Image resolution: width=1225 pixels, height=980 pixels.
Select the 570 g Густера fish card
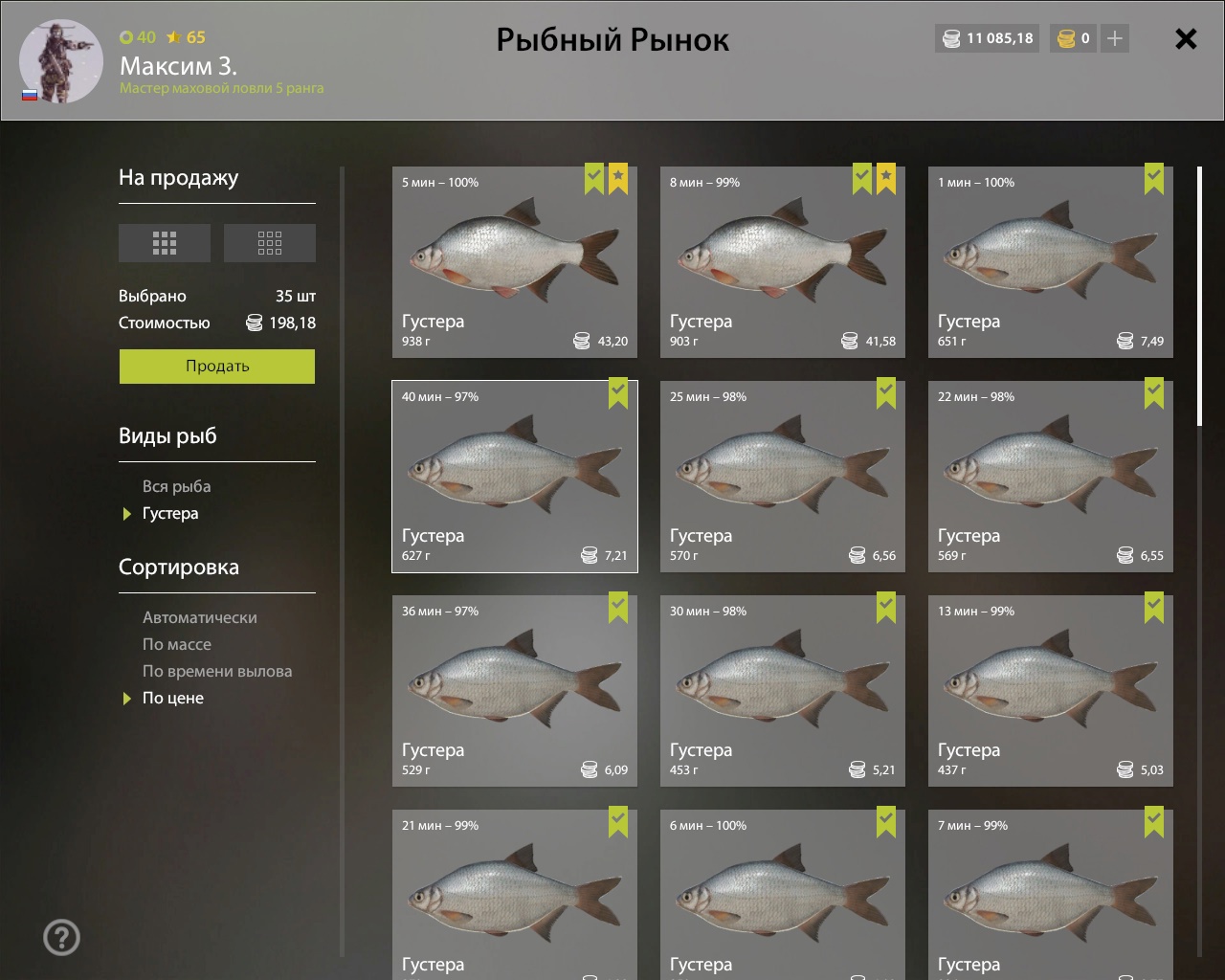tap(783, 477)
